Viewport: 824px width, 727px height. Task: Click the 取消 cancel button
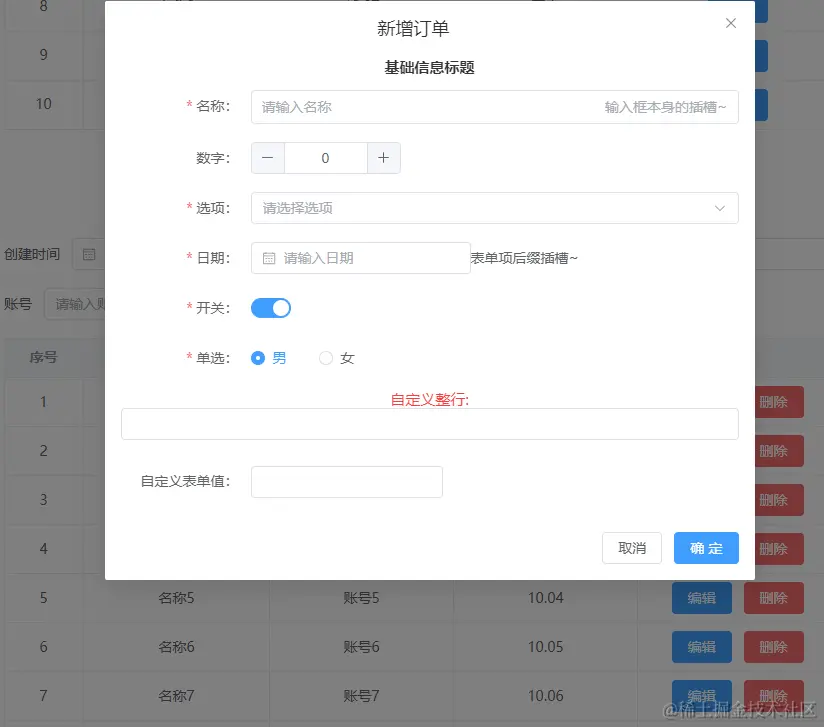631,548
